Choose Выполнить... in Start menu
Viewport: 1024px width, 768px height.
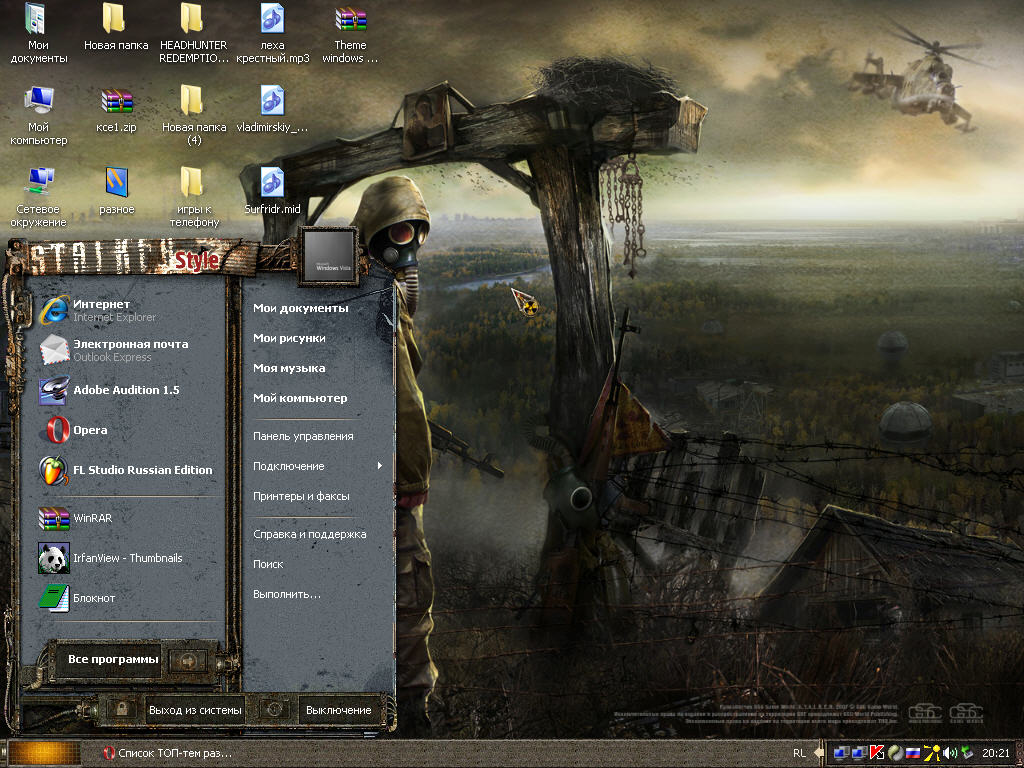click(x=287, y=594)
